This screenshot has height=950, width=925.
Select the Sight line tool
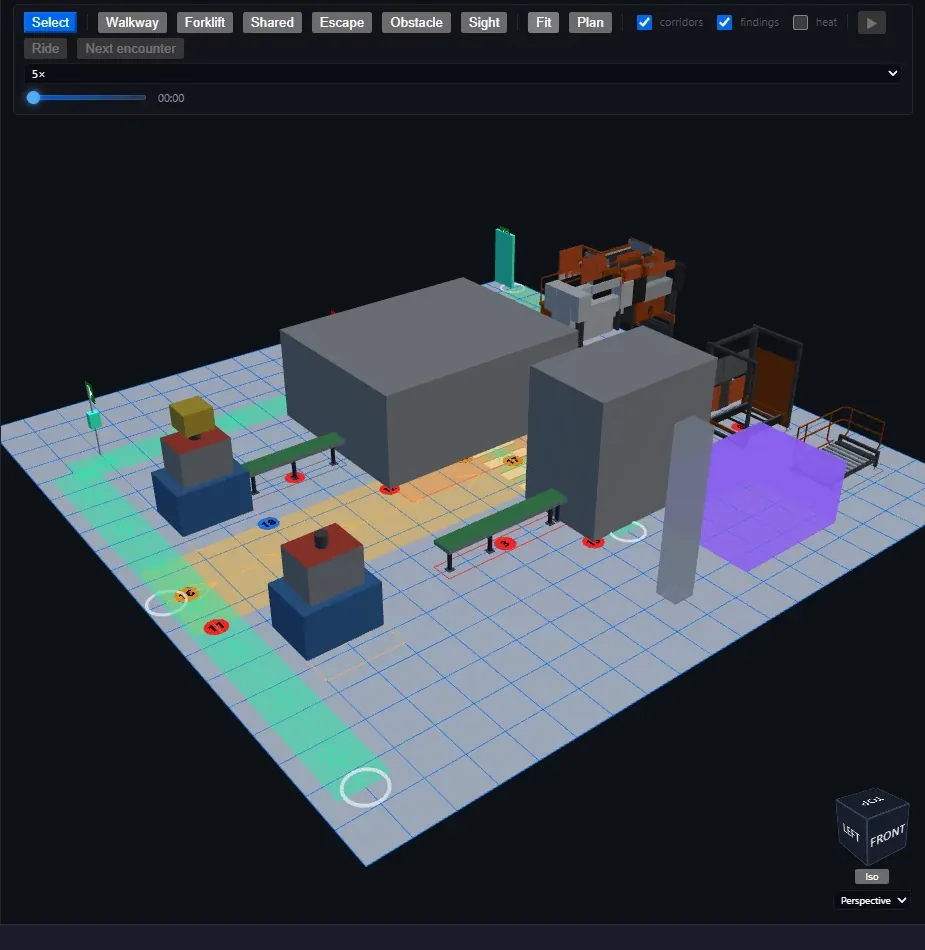click(484, 22)
